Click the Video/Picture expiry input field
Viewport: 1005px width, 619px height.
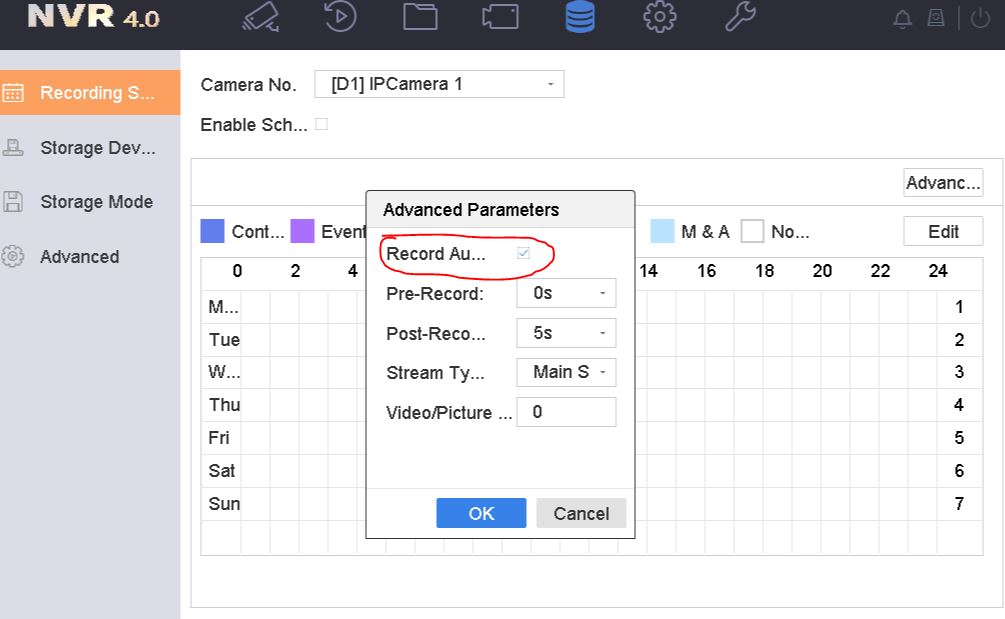[566, 412]
